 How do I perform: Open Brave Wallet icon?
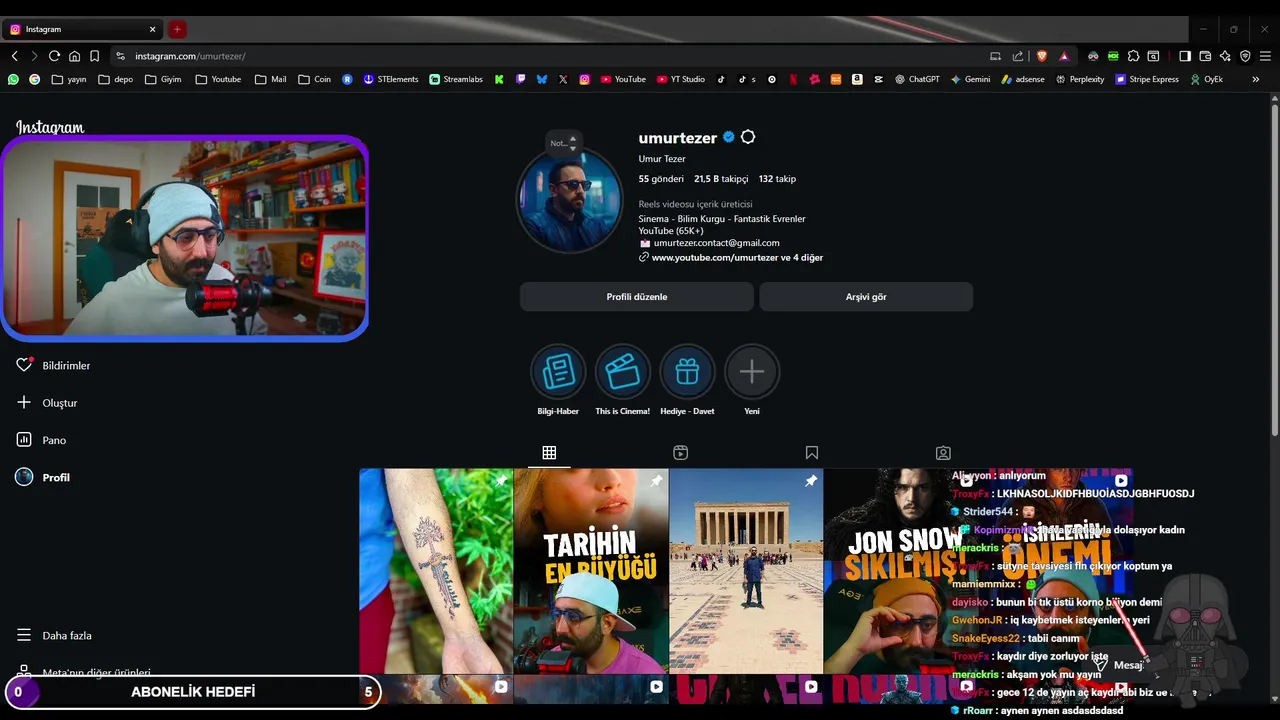click(1205, 56)
